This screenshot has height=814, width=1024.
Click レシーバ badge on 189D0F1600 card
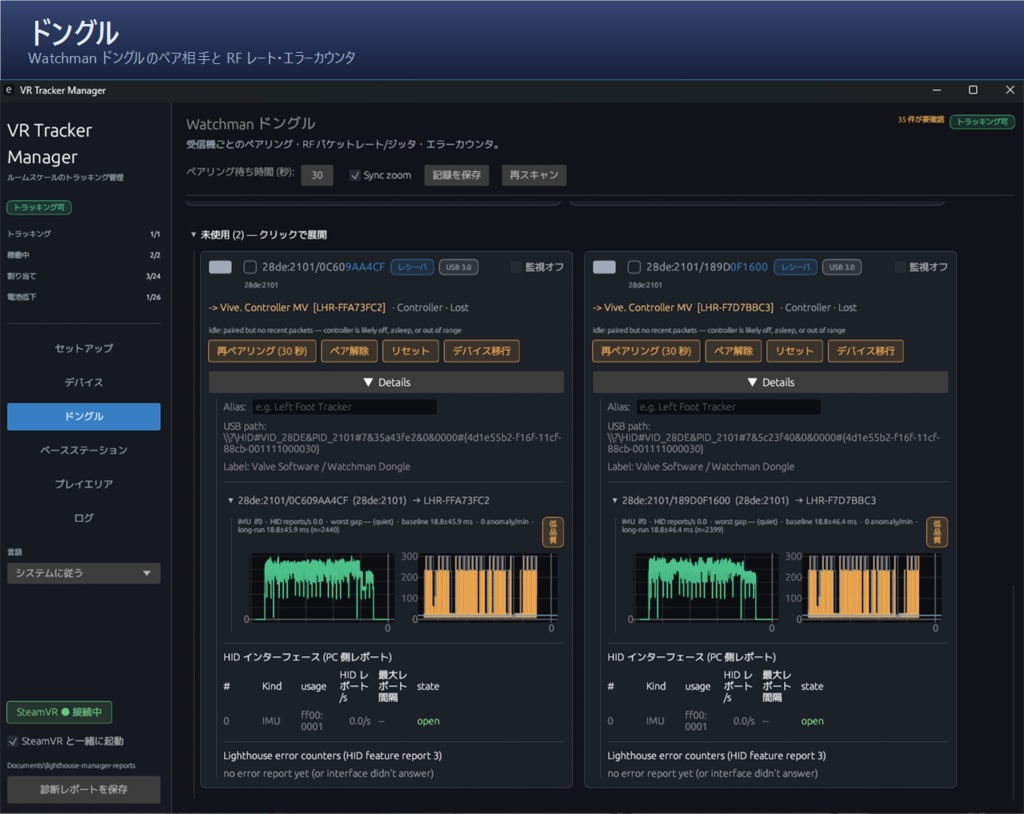pyautogui.click(x=795, y=267)
